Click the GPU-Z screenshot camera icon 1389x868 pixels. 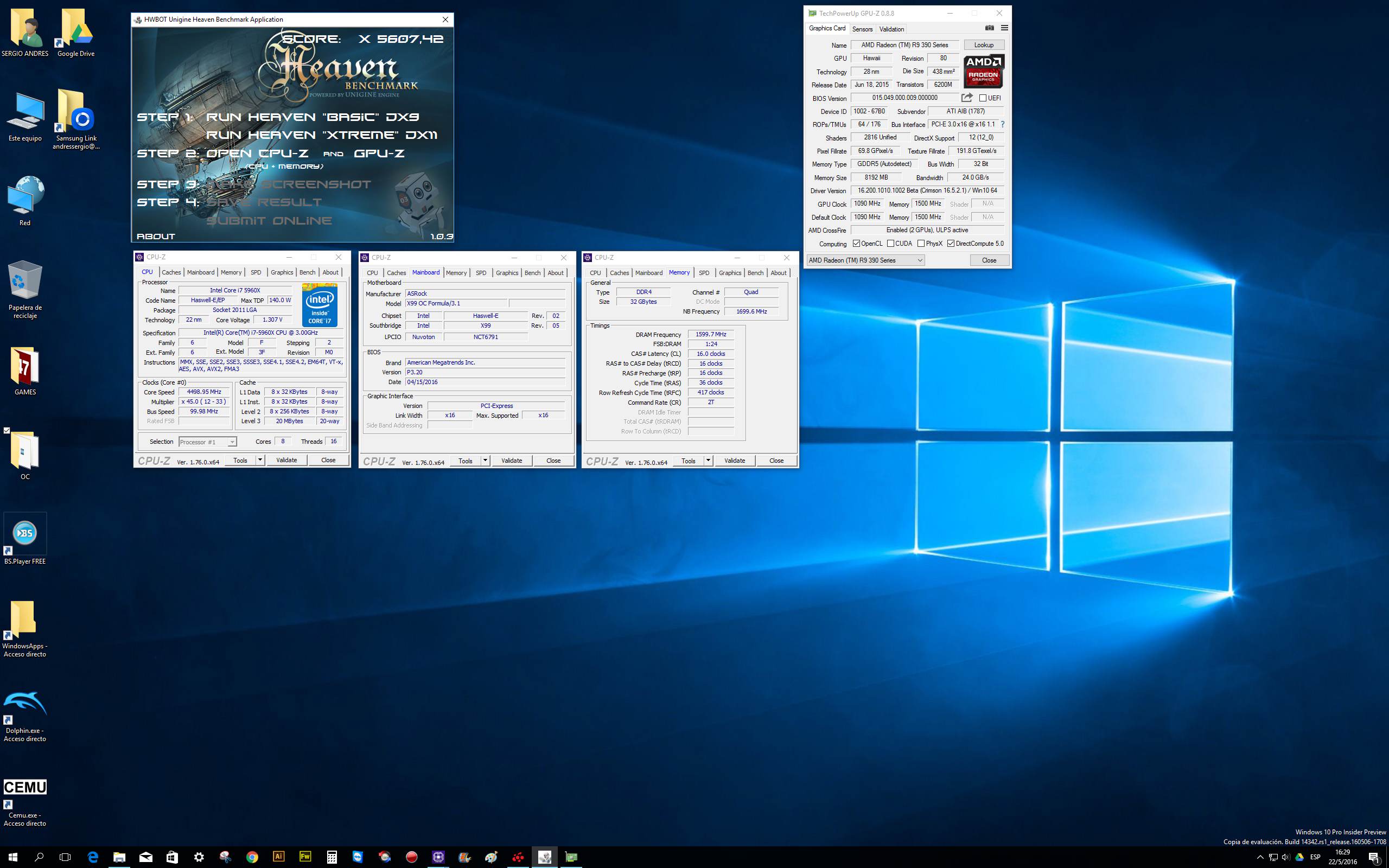pos(990,28)
